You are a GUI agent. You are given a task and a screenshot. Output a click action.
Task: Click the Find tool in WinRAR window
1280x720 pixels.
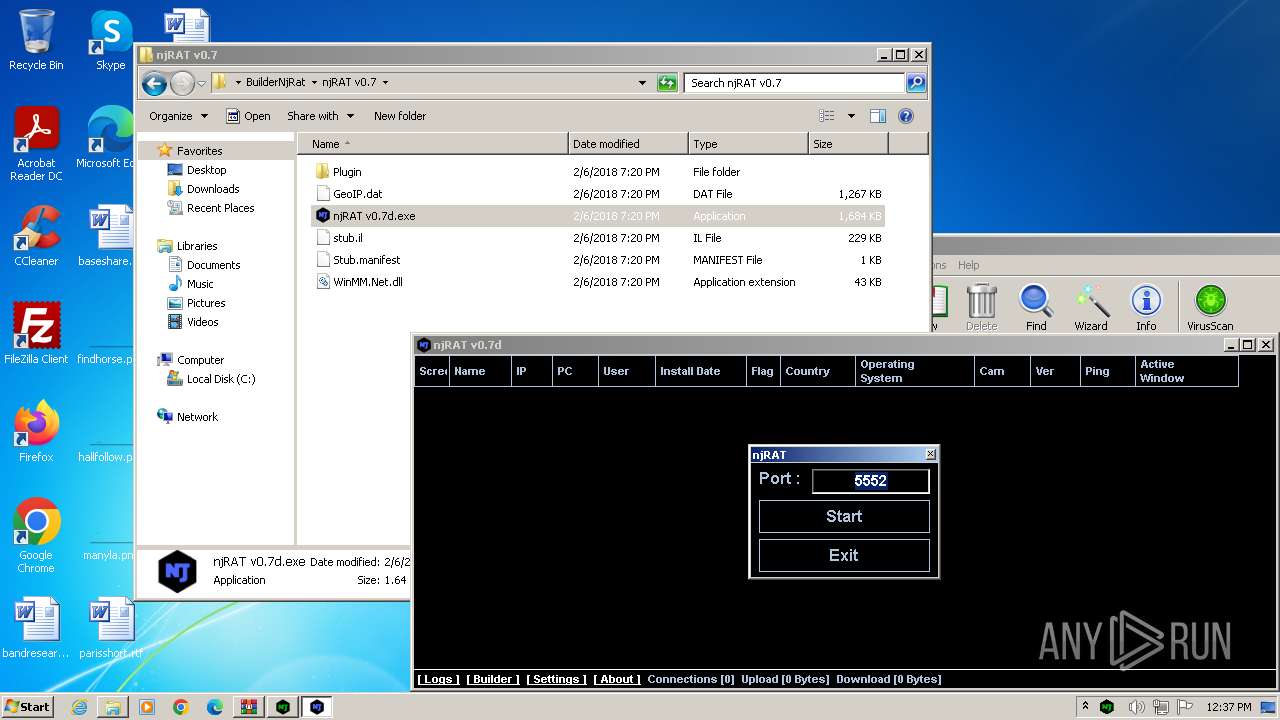coord(1036,307)
